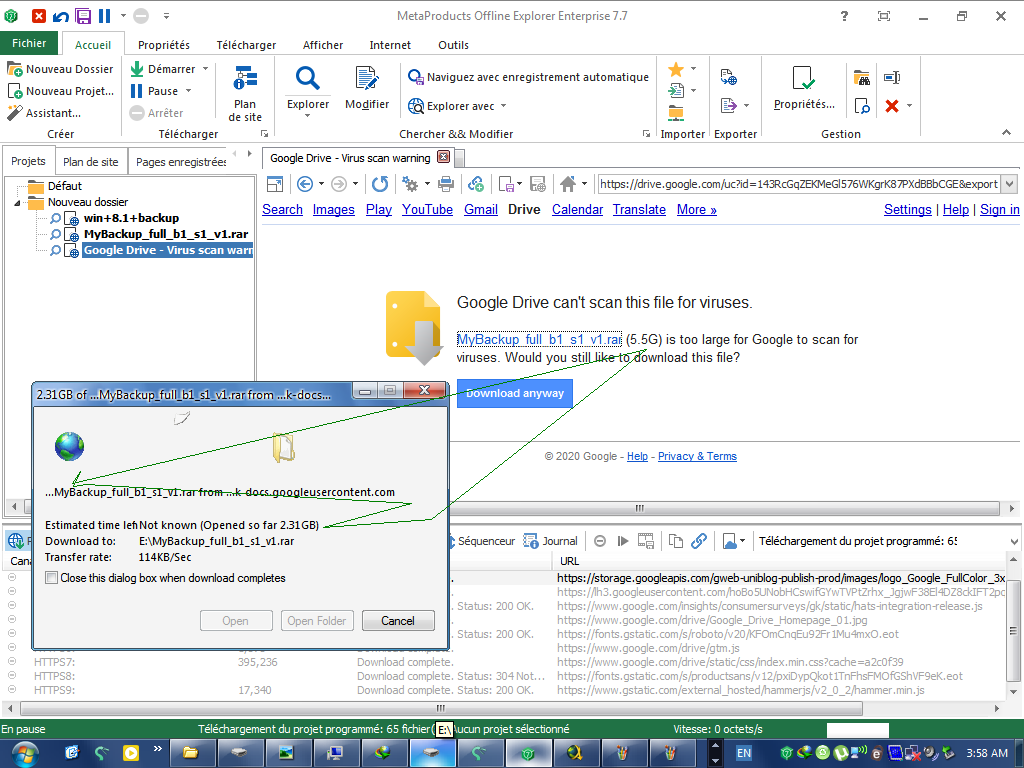Open the Fichier menu
This screenshot has height=768, width=1024.
pos(29,43)
